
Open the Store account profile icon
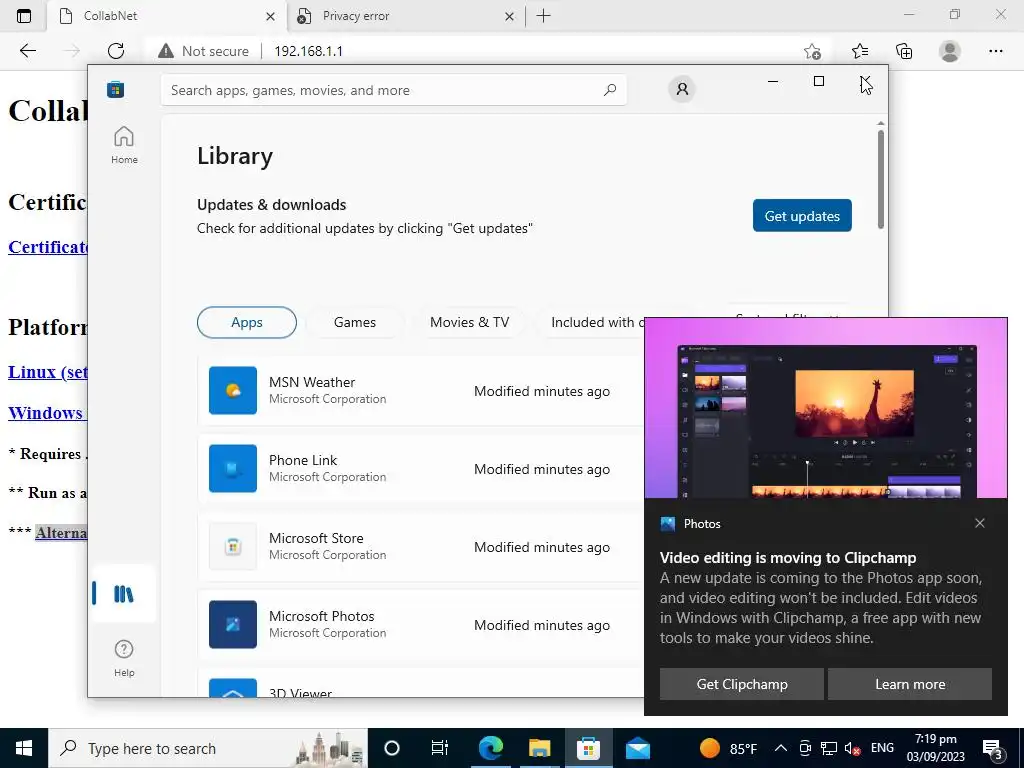[x=682, y=89]
